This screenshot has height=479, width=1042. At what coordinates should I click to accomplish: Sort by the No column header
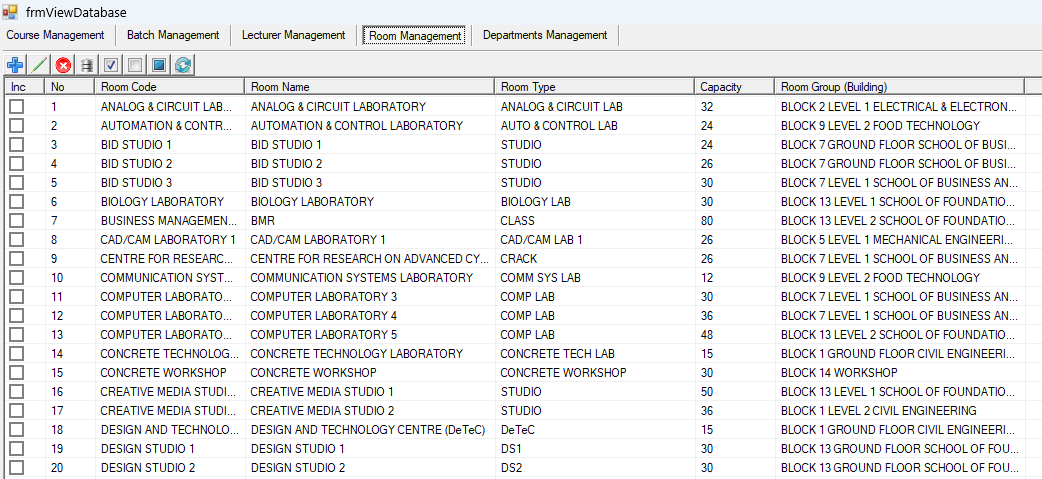pyautogui.click(x=70, y=87)
